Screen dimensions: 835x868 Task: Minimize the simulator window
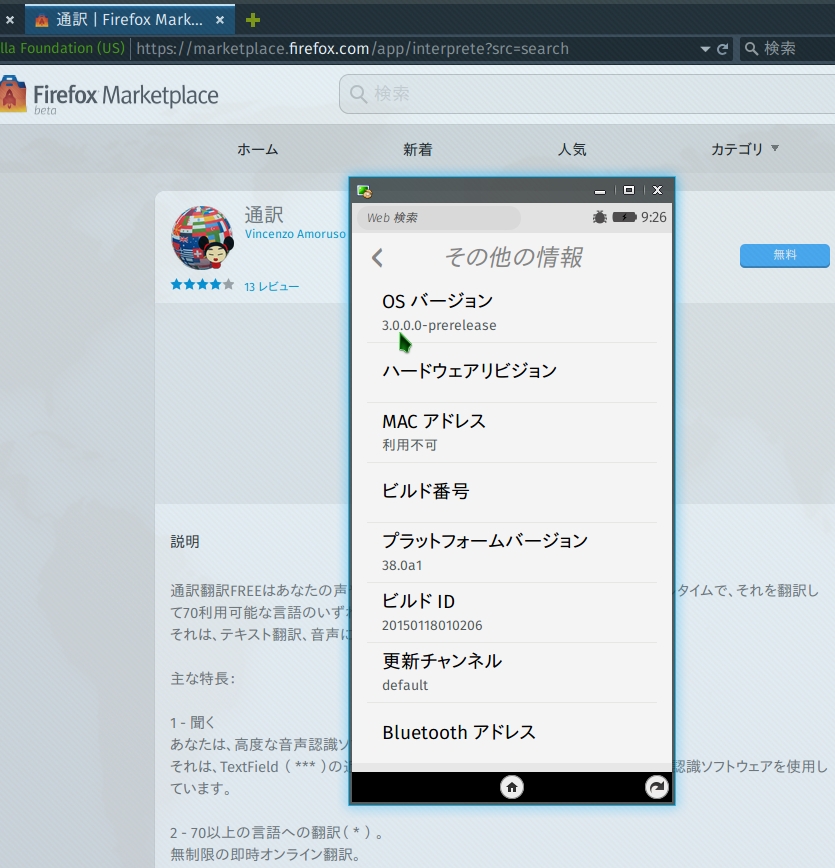pyautogui.click(x=600, y=191)
